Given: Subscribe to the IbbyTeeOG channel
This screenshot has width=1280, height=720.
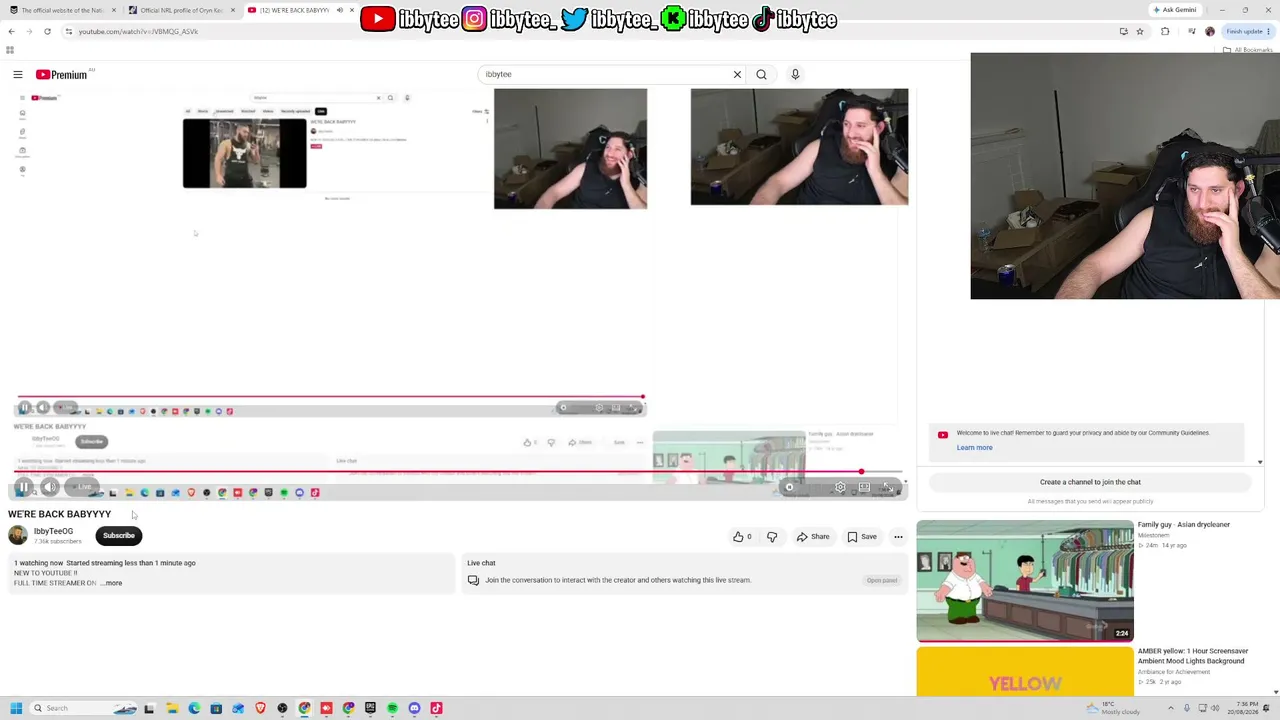Looking at the screenshot, I should (118, 536).
